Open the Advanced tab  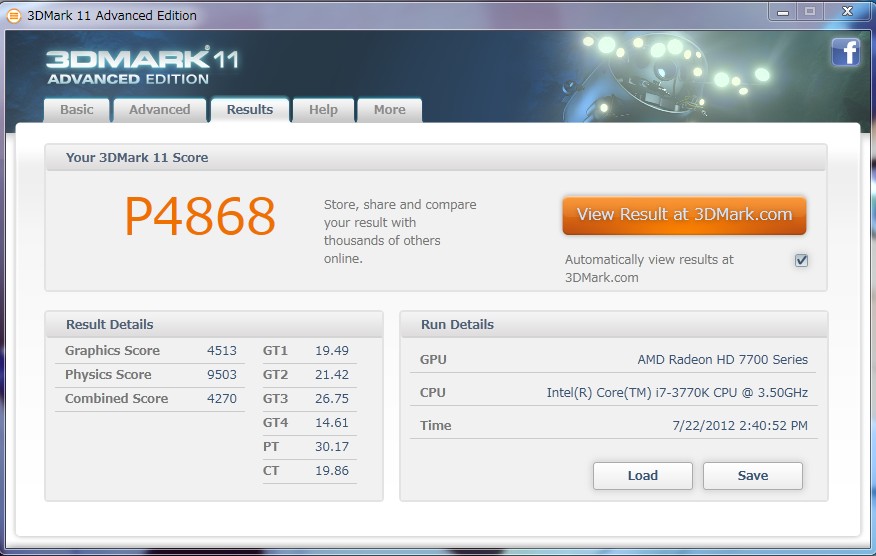(x=160, y=110)
